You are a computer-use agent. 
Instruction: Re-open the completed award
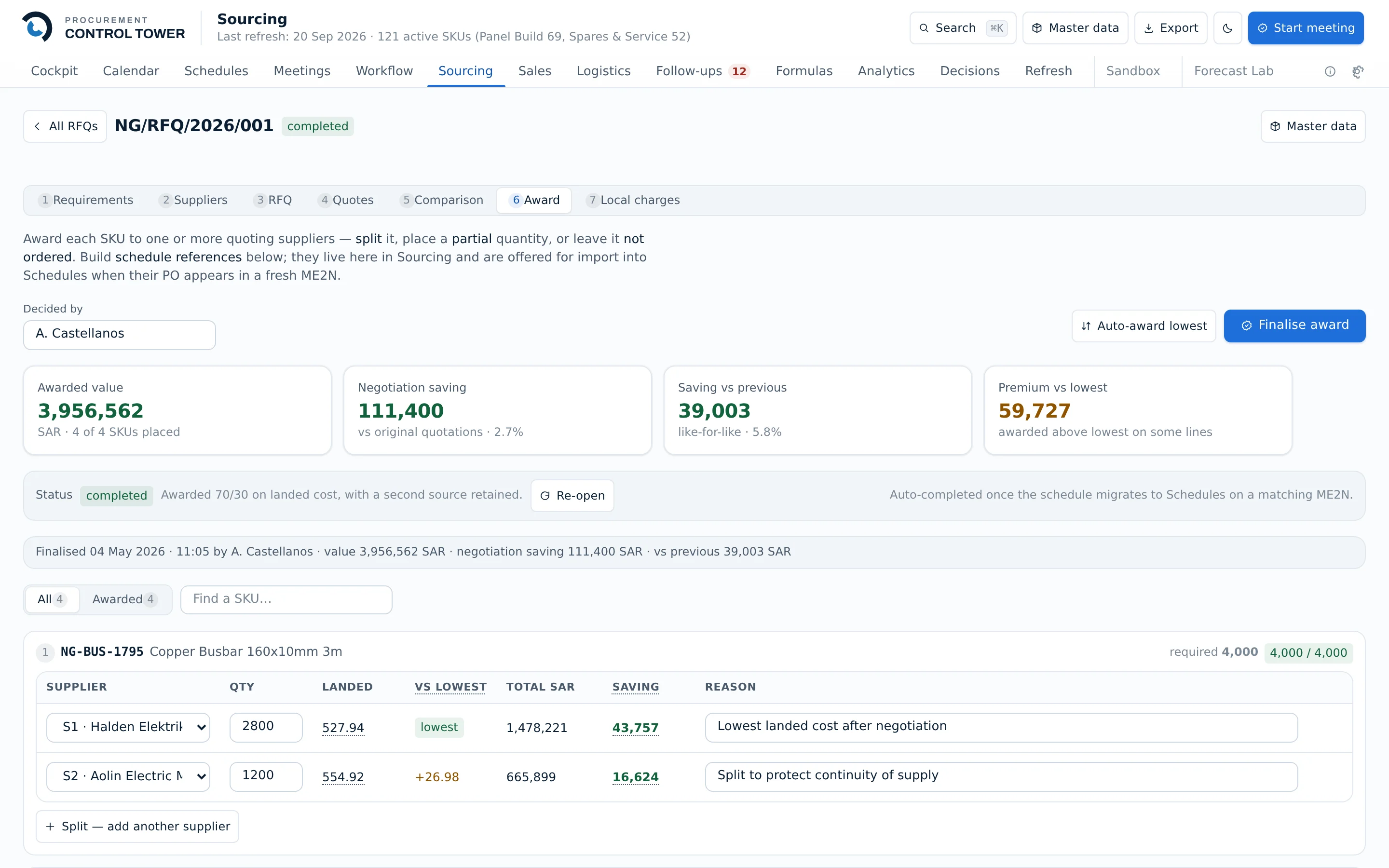coord(572,495)
